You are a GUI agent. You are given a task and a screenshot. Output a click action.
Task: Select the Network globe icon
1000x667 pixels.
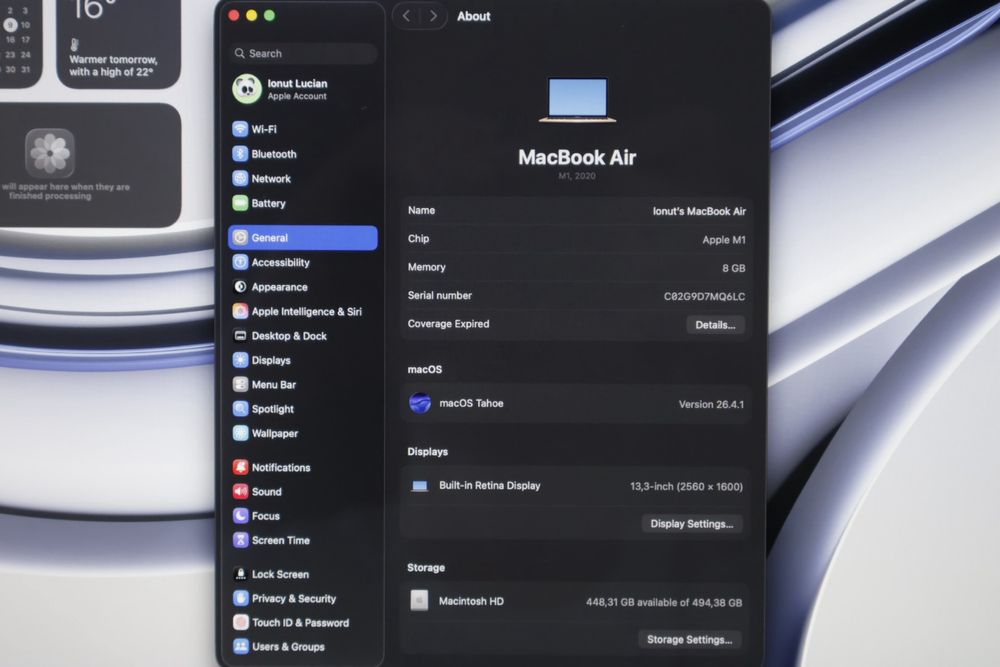[x=240, y=179]
